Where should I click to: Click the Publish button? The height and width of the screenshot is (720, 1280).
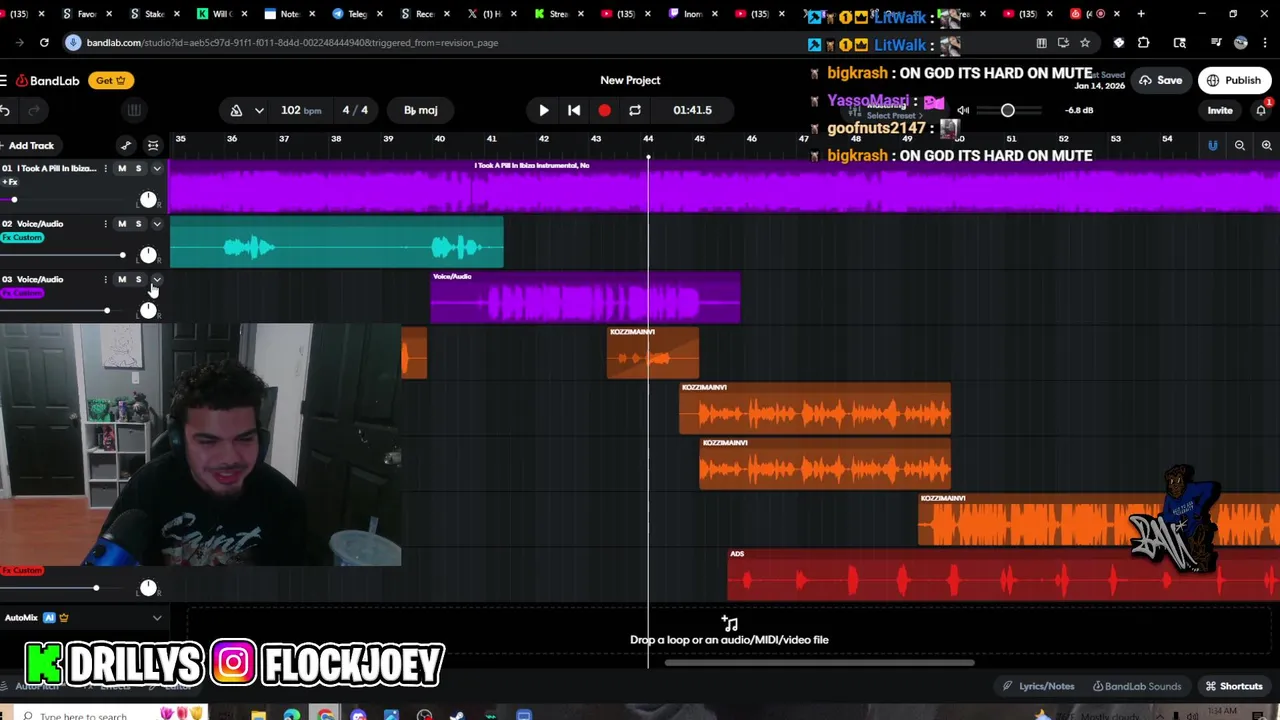click(1234, 80)
